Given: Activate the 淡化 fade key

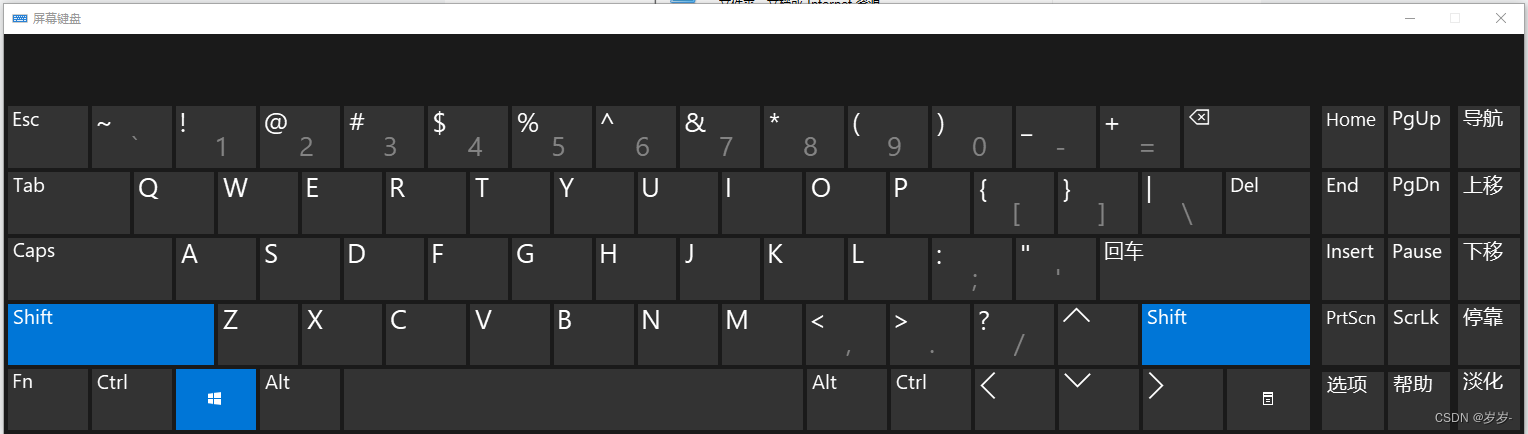Looking at the screenshot, I should pos(1488,399).
